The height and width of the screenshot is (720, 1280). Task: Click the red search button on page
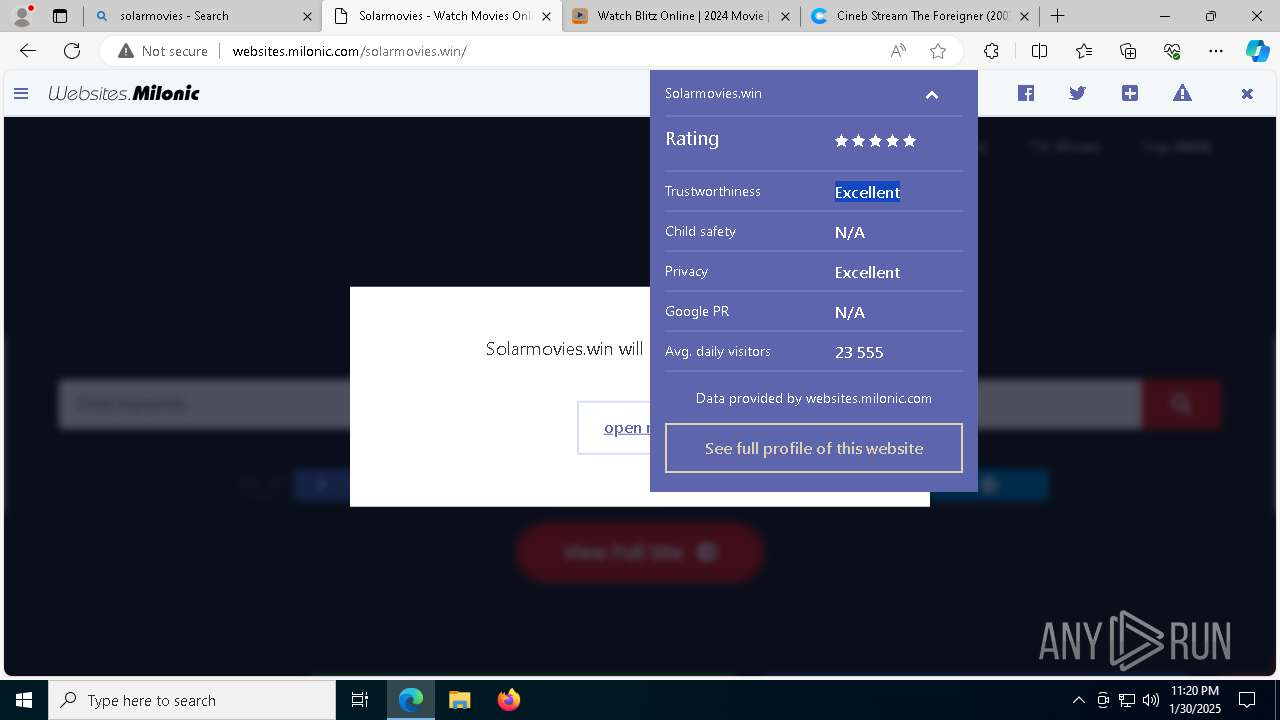[1181, 404]
